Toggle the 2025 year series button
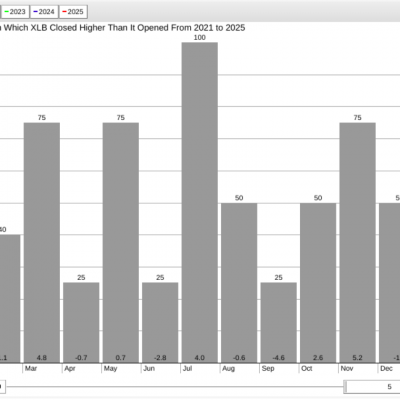 click(x=73, y=12)
